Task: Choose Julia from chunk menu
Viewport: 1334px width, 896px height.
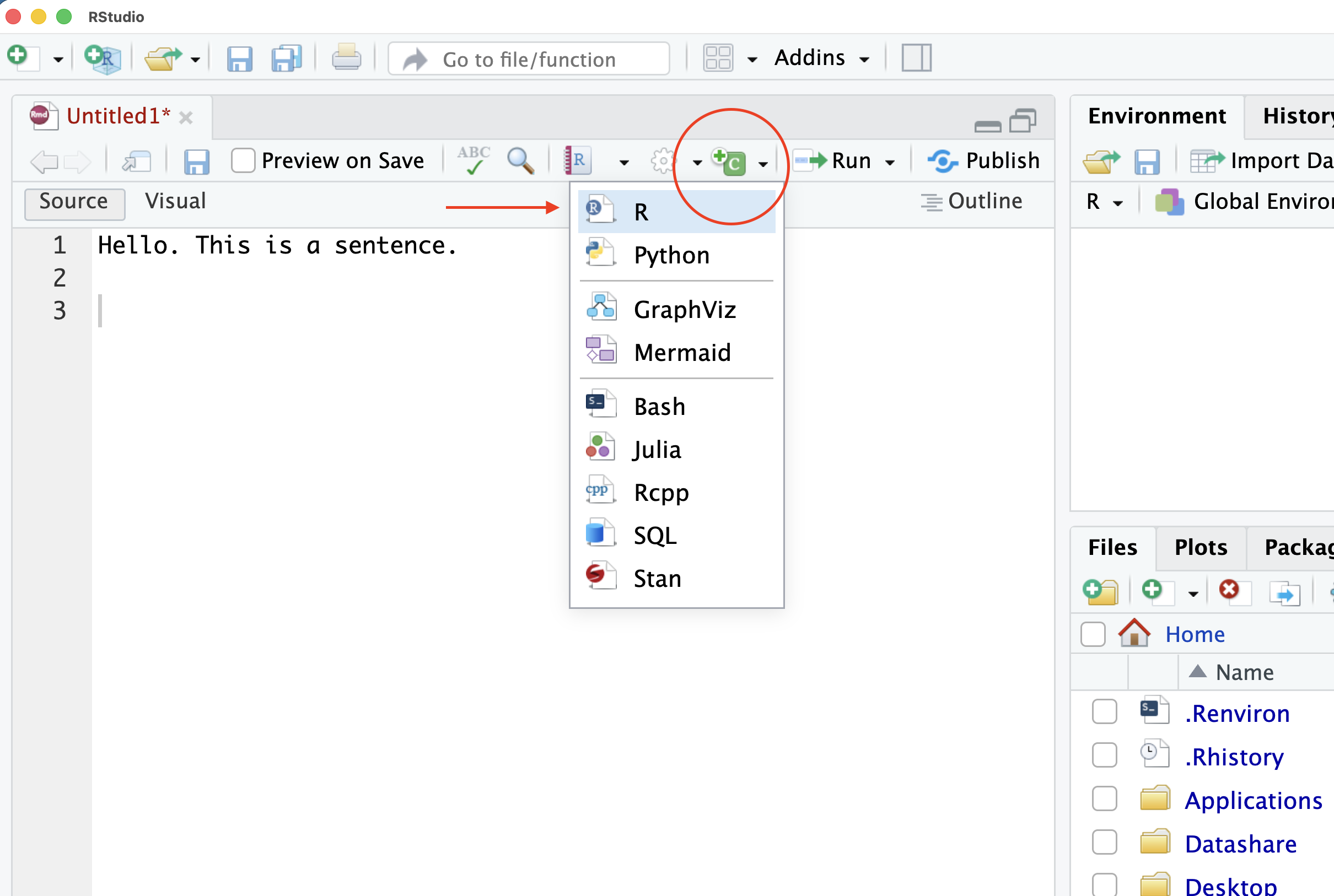Action: (x=677, y=449)
